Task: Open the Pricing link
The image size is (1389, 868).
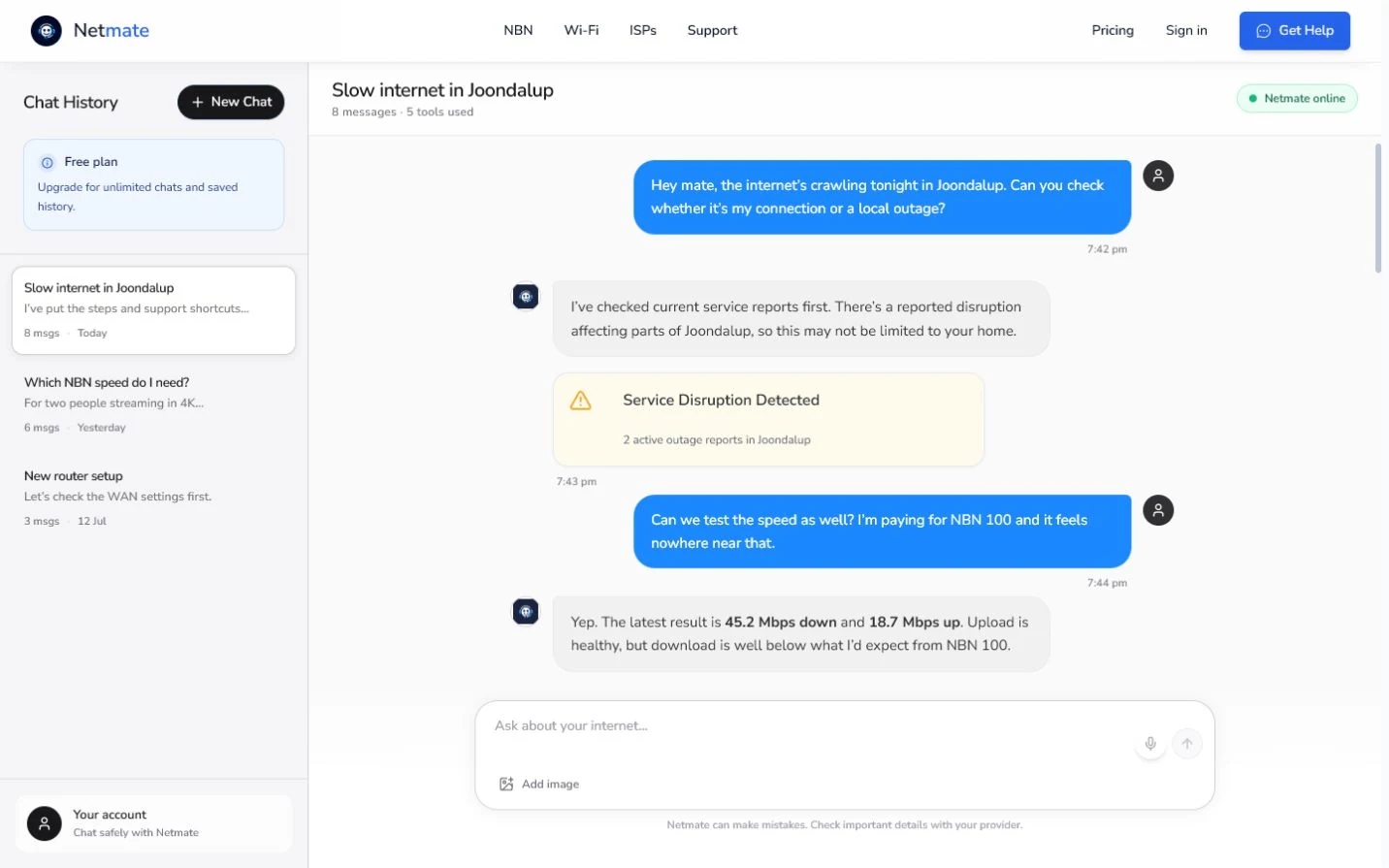Action: coord(1113,30)
